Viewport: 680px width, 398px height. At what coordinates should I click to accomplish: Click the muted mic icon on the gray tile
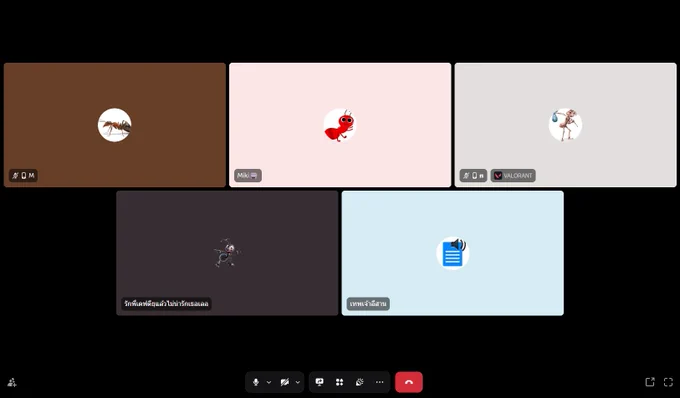[x=466, y=176]
